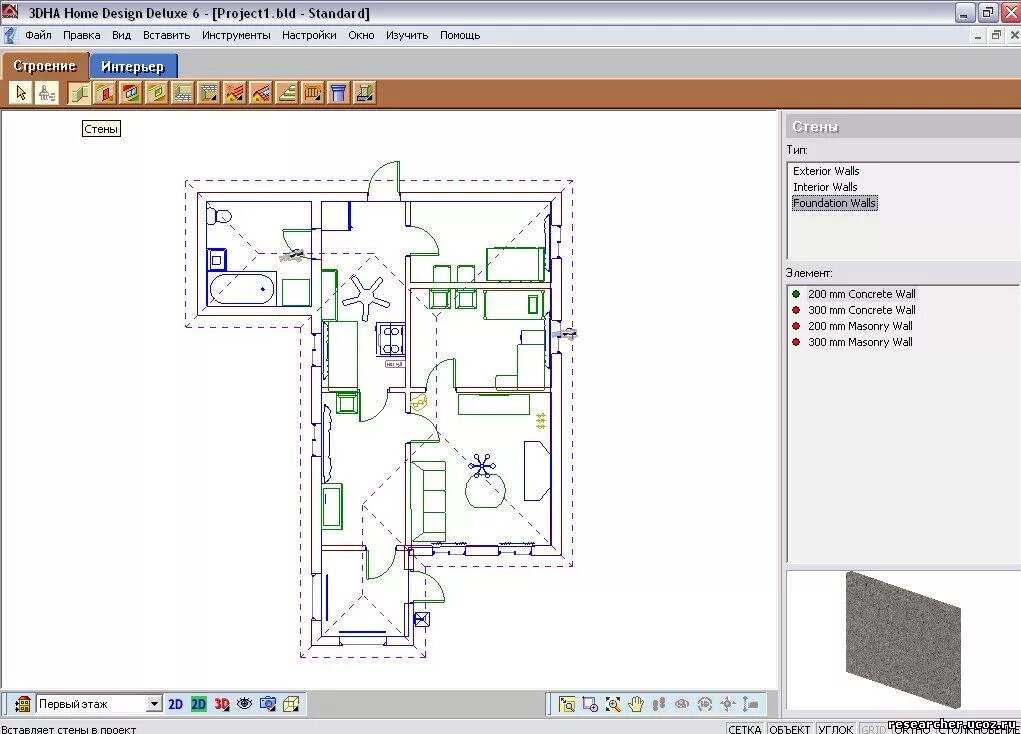Open the Вид menu
The image size is (1021, 734).
(x=121, y=35)
